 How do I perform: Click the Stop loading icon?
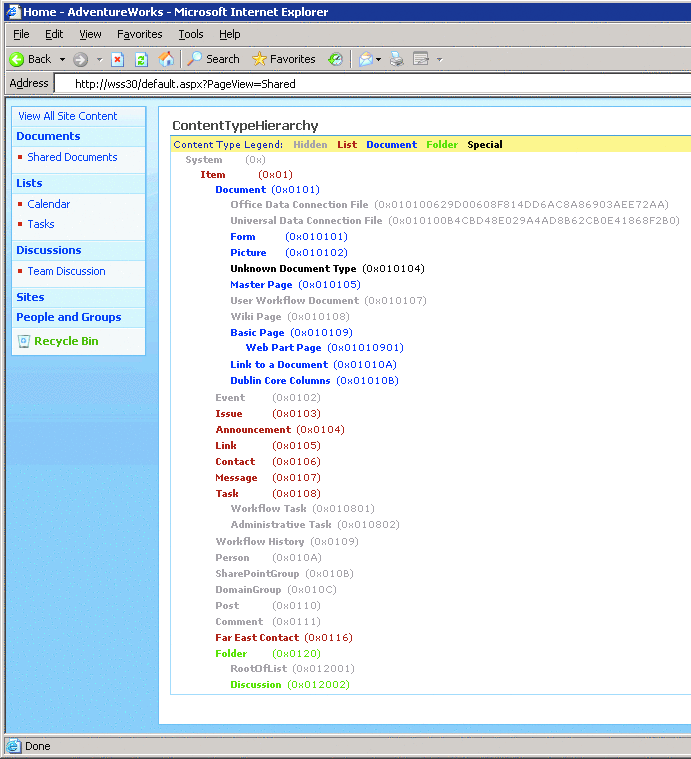(118, 60)
